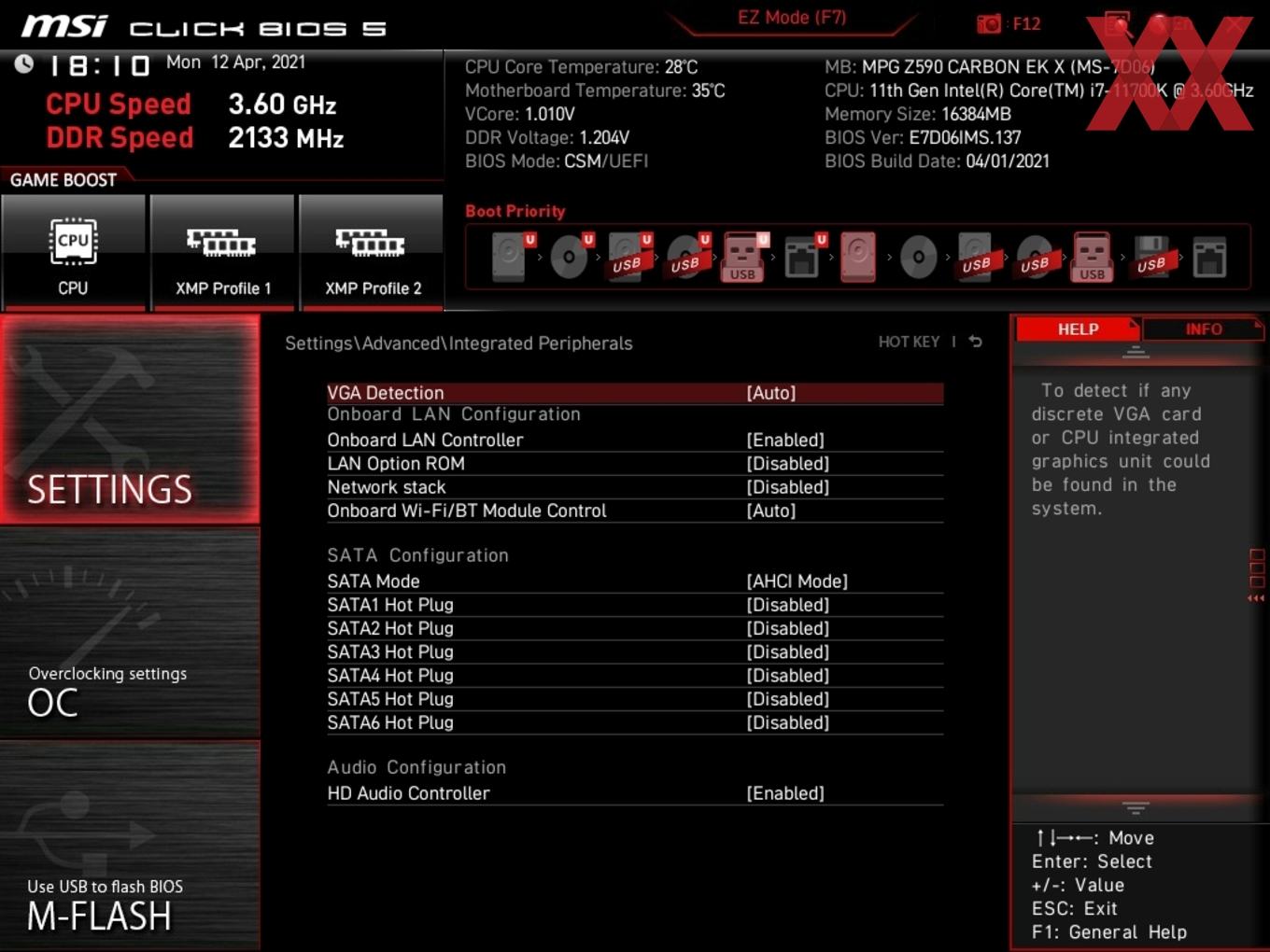Click the BIOS Ver E7D06IMS.137 text
Viewport: 1270px width, 952px height.
pyautogui.click(x=923, y=137)
